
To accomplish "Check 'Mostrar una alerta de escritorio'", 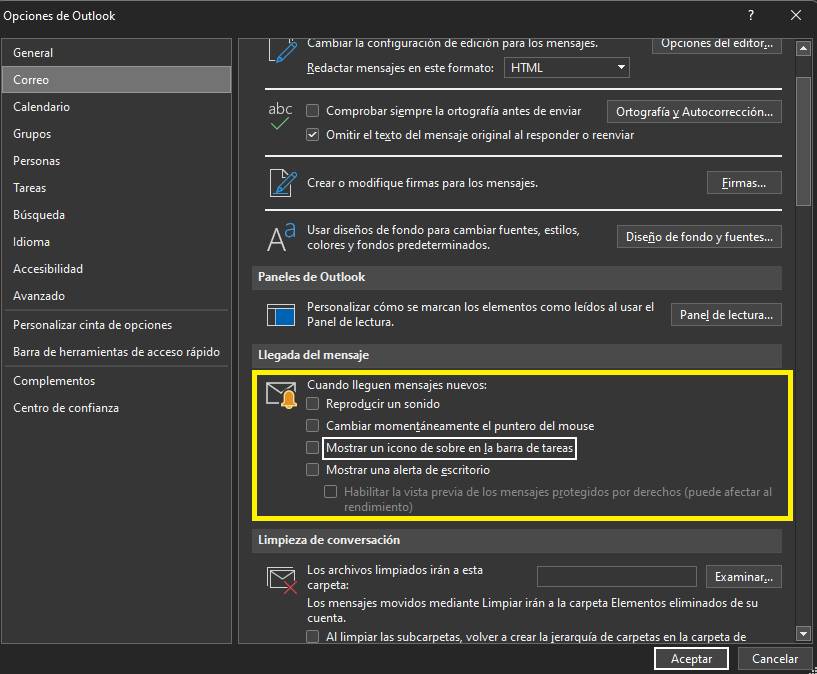I will [x=312, y=470].
